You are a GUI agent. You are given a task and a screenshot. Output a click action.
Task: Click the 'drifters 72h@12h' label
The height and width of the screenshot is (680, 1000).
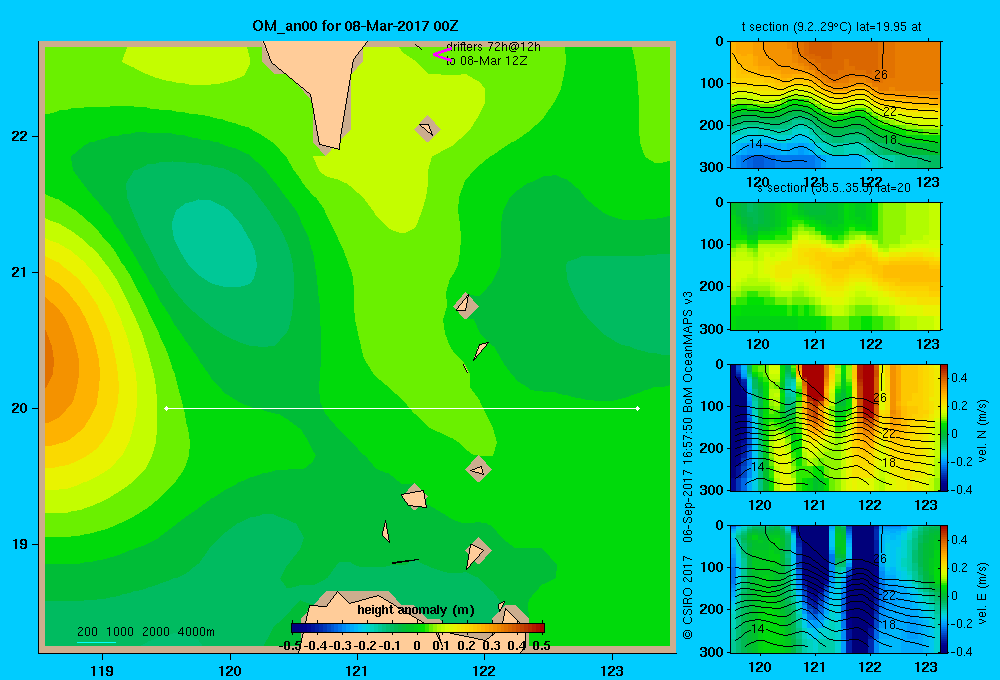tap(493, 47)
